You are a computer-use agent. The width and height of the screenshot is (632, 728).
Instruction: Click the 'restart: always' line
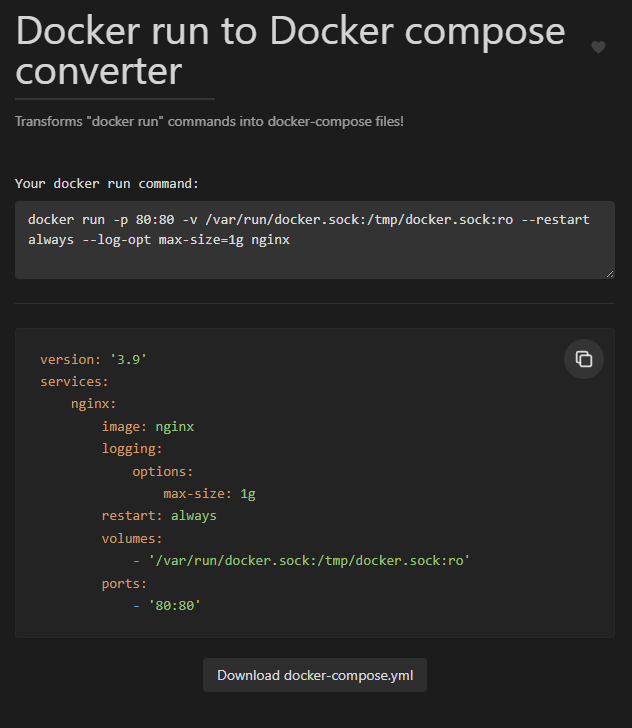[159, 516]
